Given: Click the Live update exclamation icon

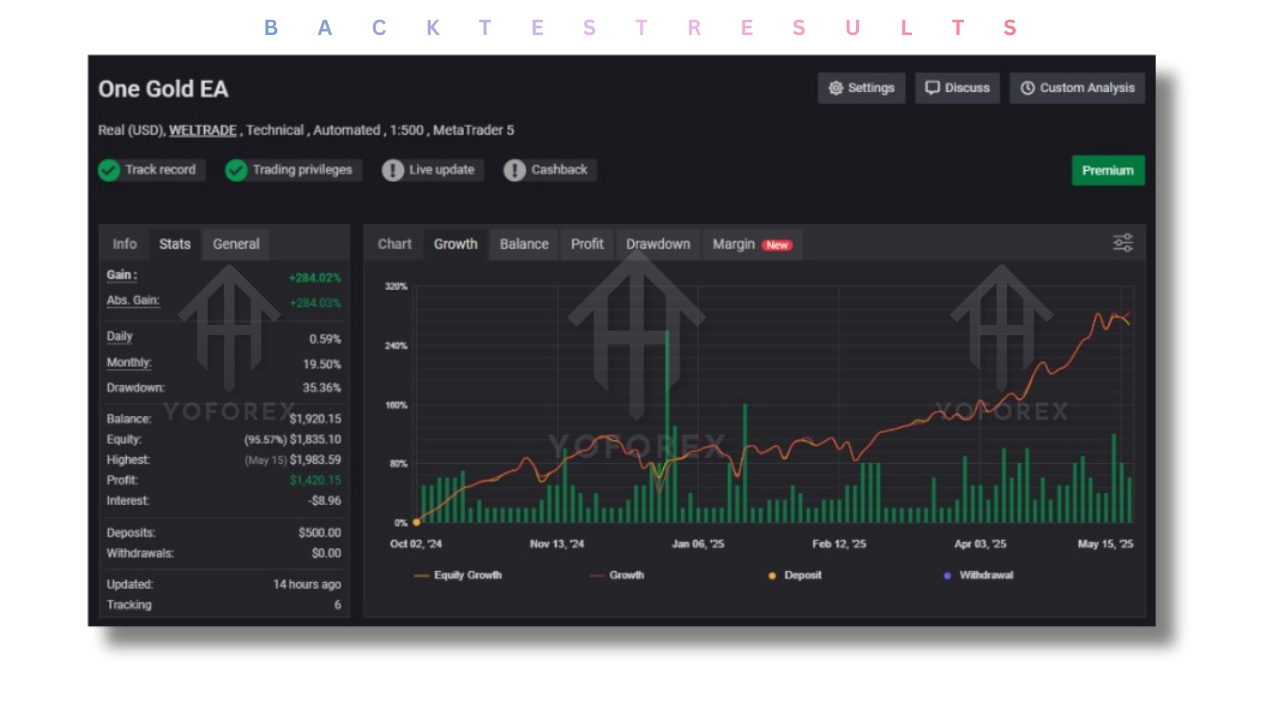Looking at the screenshot, I should [393, 170].
